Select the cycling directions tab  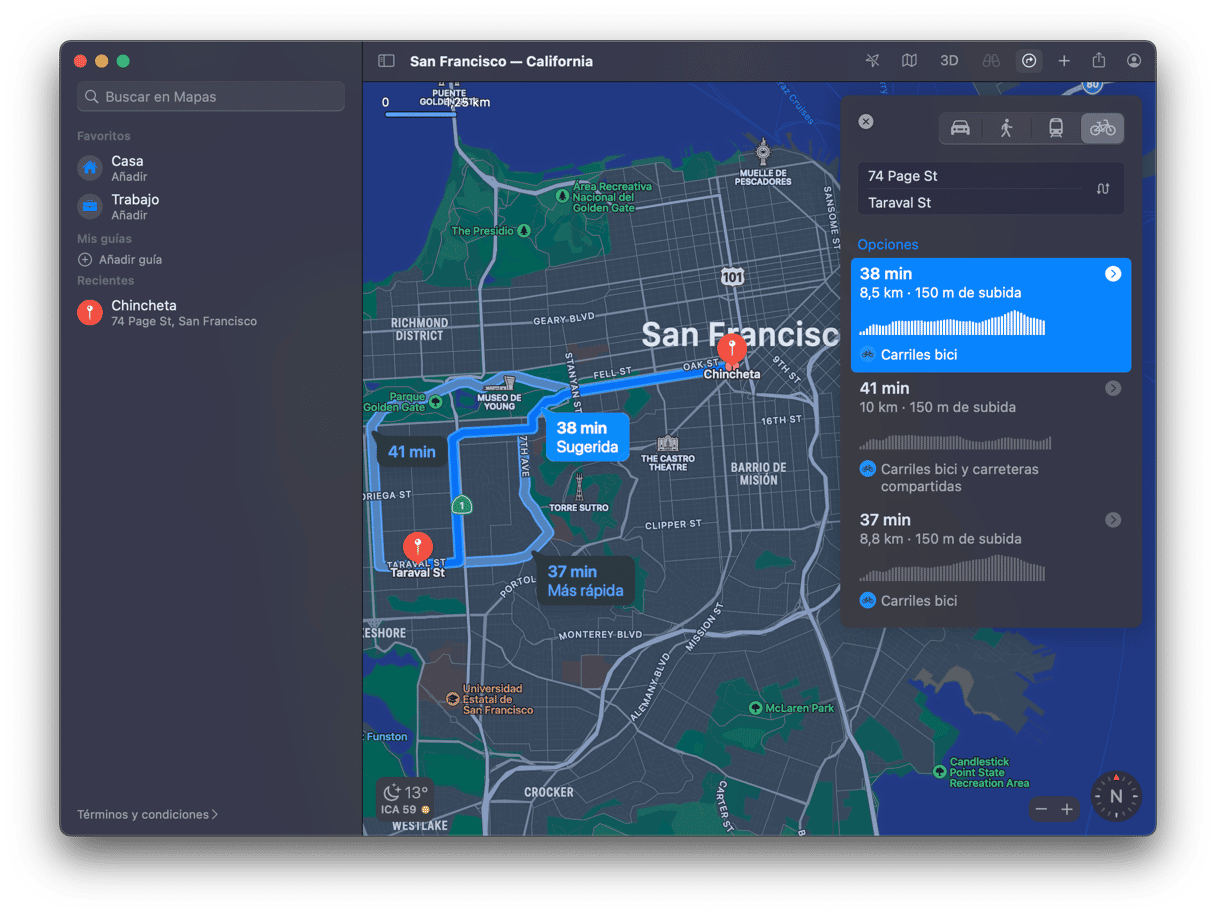[1102, 128]
